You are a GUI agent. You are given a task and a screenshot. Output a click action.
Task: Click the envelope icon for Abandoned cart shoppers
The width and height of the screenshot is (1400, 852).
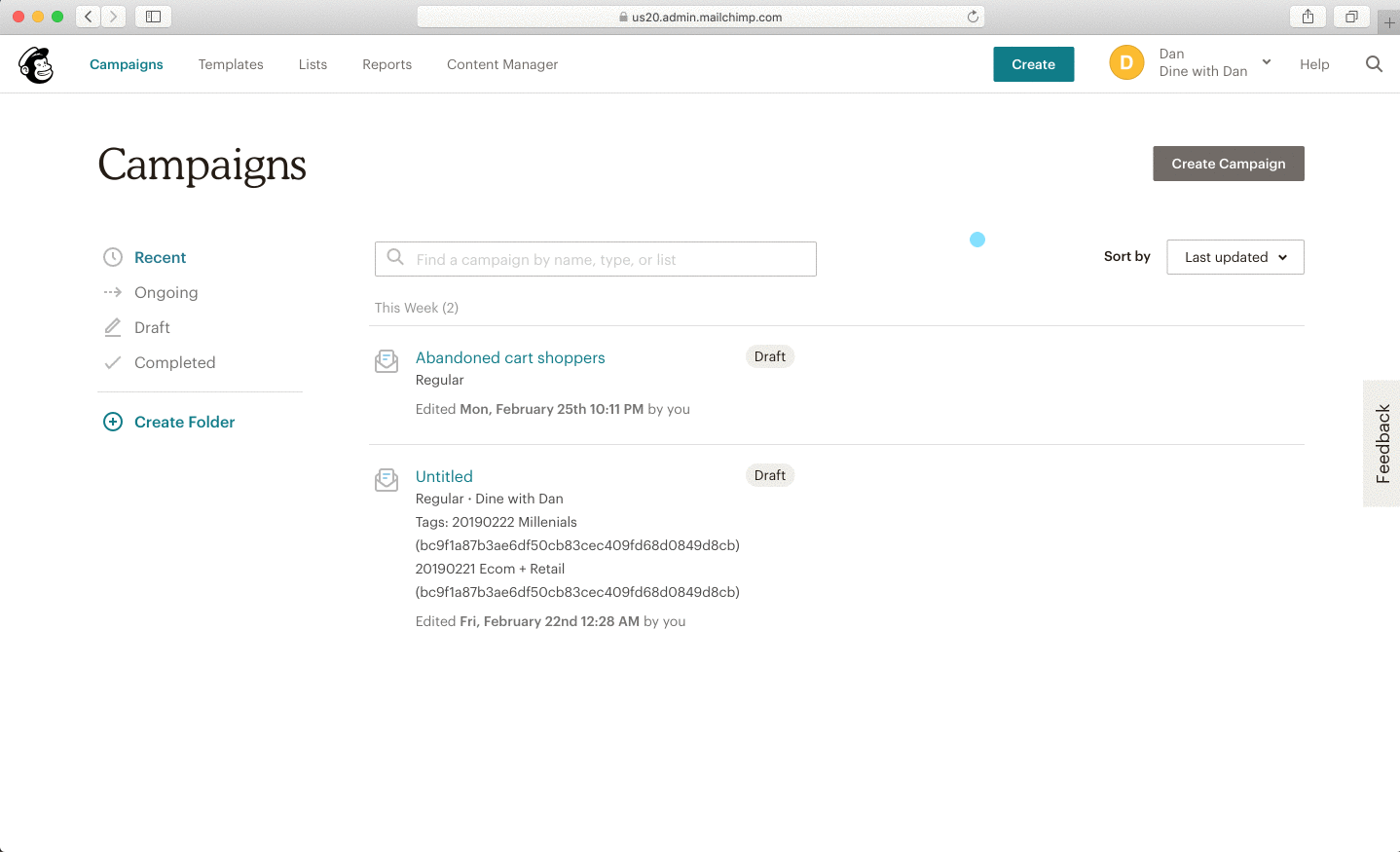[x=387, y=361]
